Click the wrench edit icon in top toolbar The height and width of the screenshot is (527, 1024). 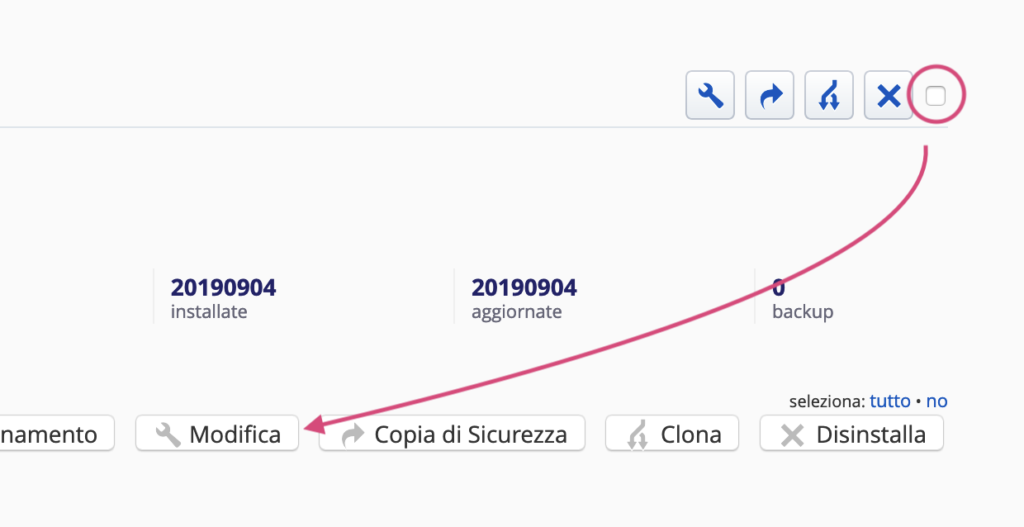710,96
